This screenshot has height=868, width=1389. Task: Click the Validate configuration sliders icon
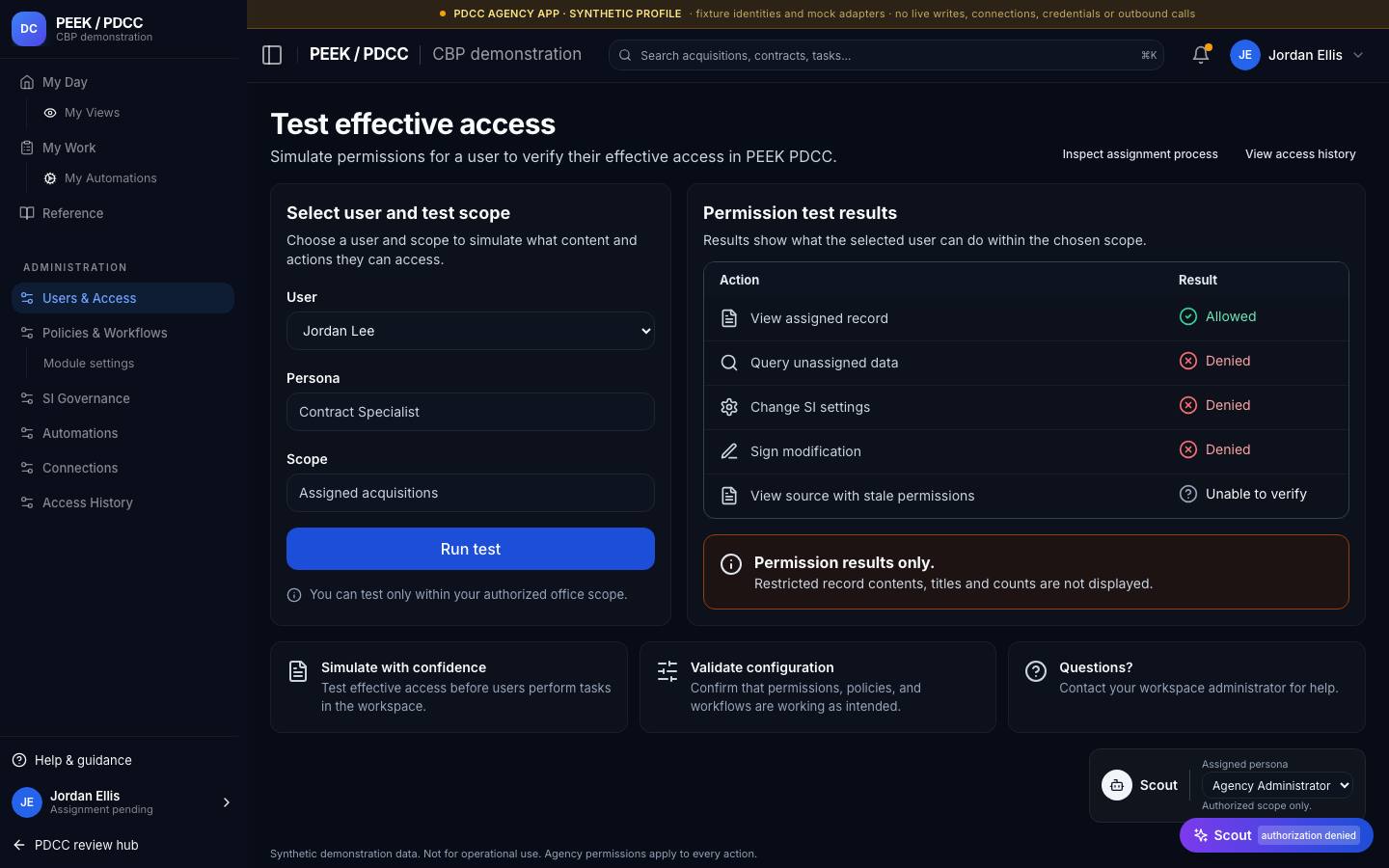pyautogui.click(x=667, y=671)
